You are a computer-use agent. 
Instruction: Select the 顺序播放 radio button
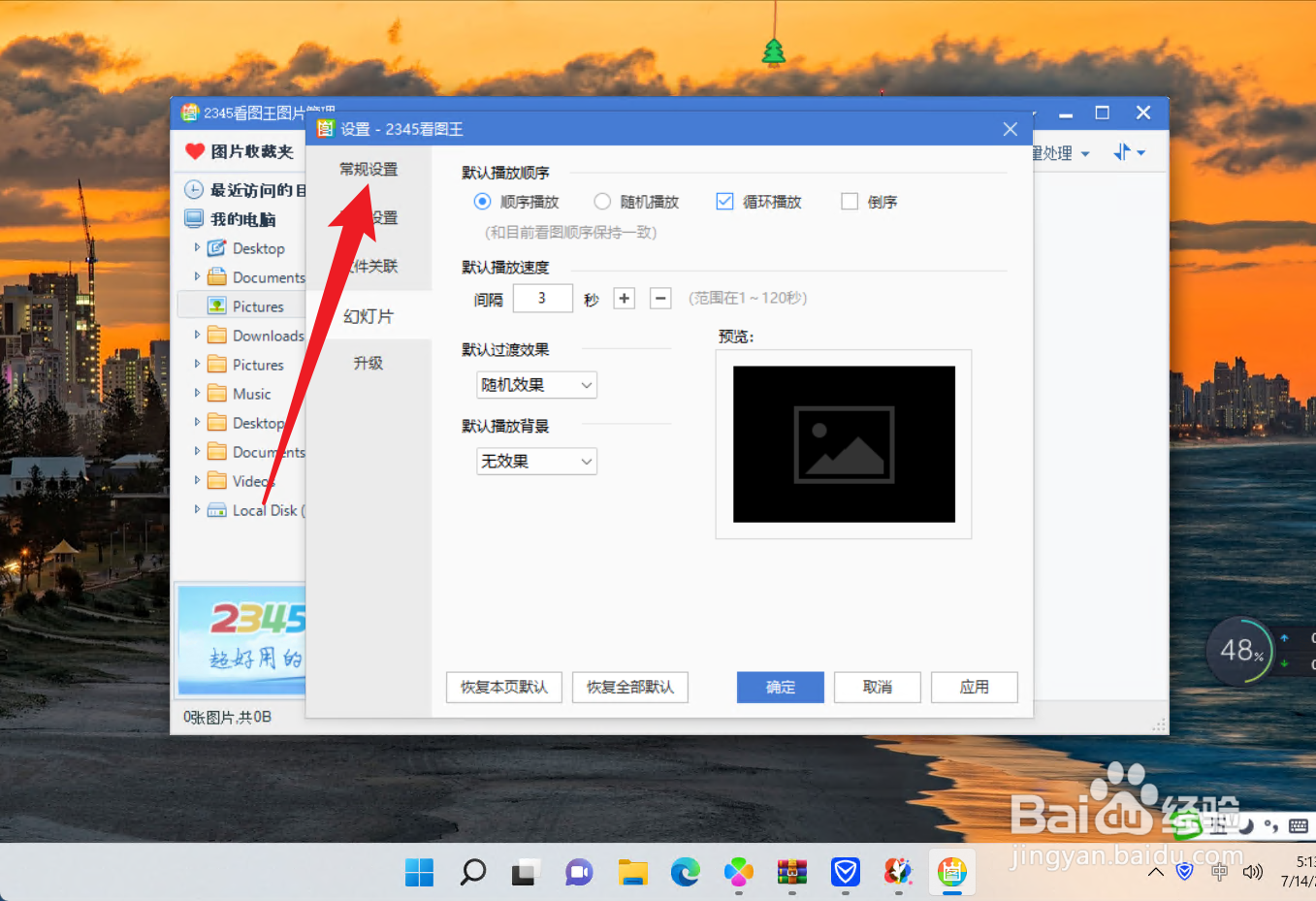click(482, 202)
